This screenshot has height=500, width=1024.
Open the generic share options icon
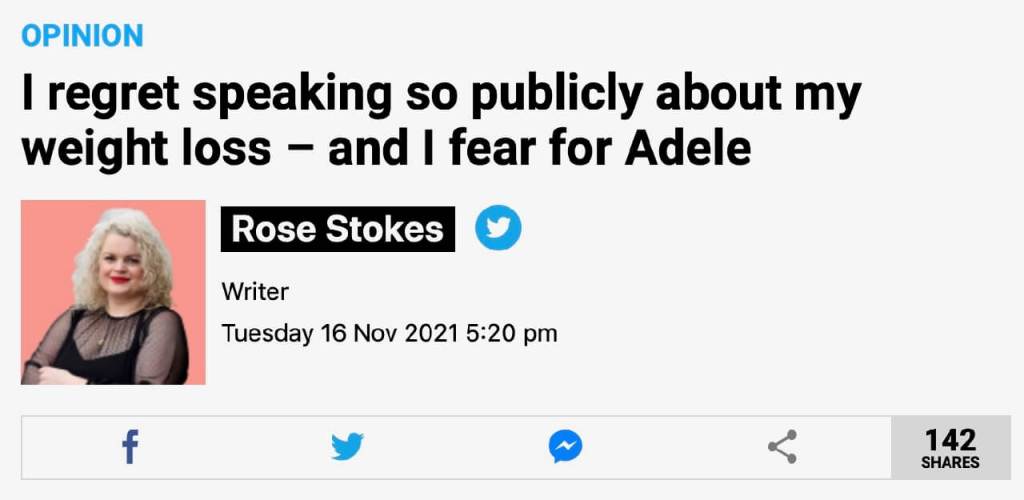(782, 446)
